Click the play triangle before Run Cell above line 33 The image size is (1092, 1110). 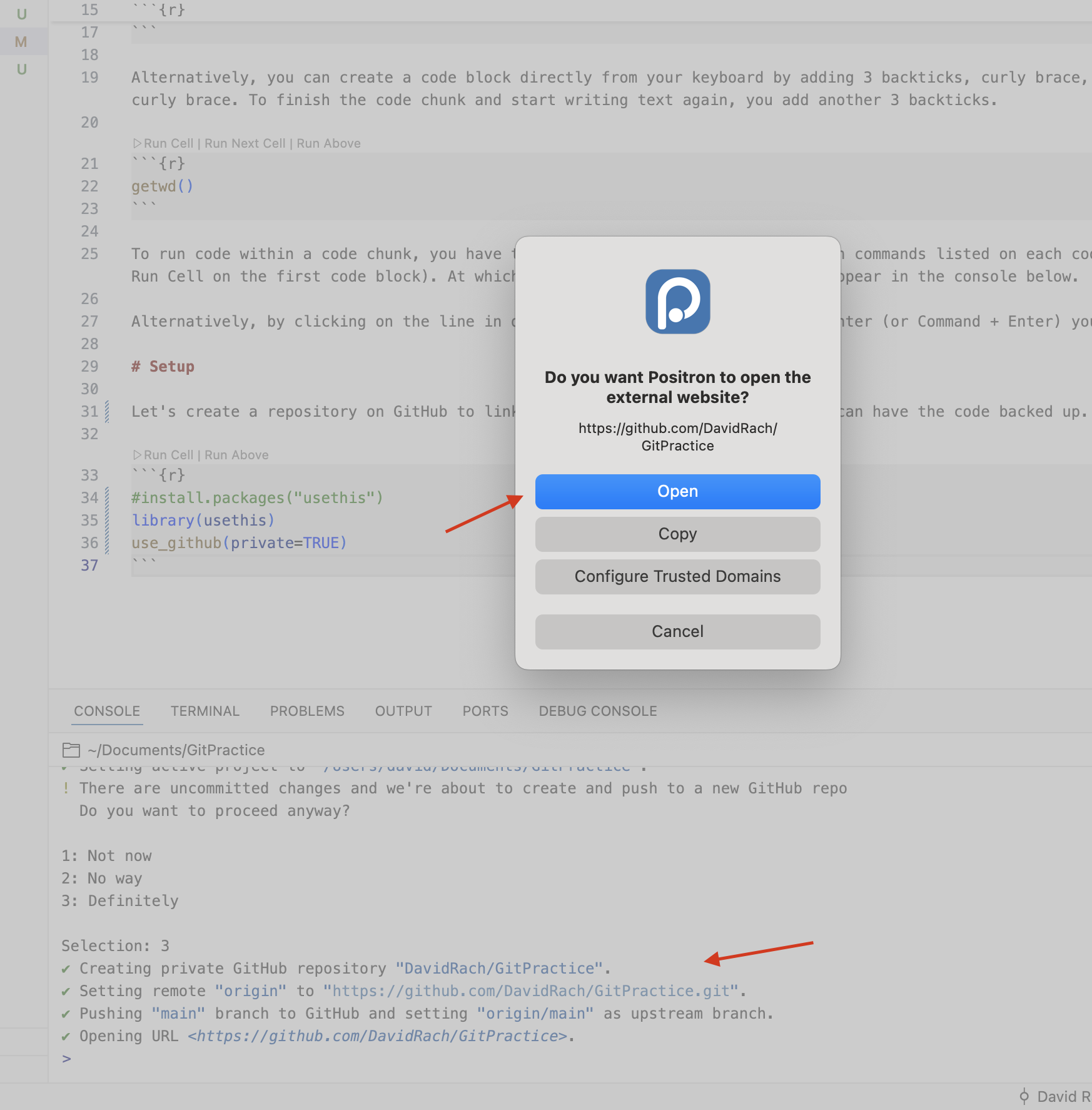pyautogui.click(x=137, y=455)
